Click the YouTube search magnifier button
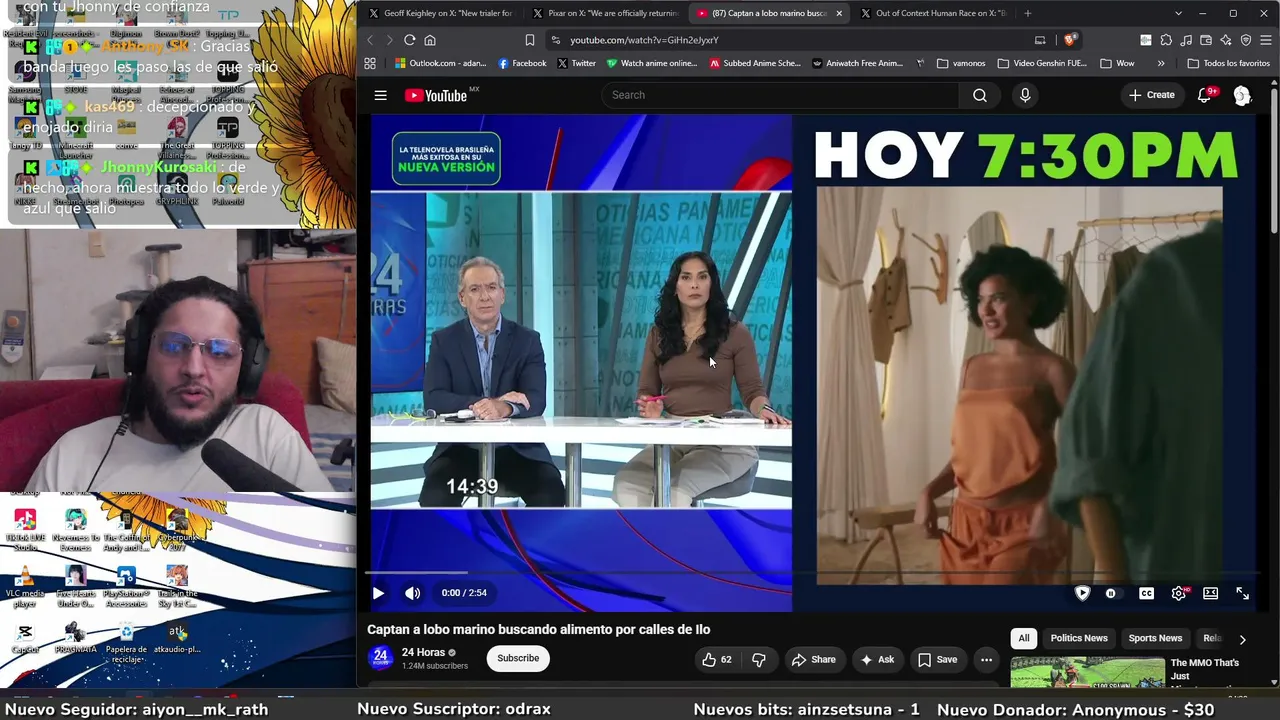 (x=980, y=95)
